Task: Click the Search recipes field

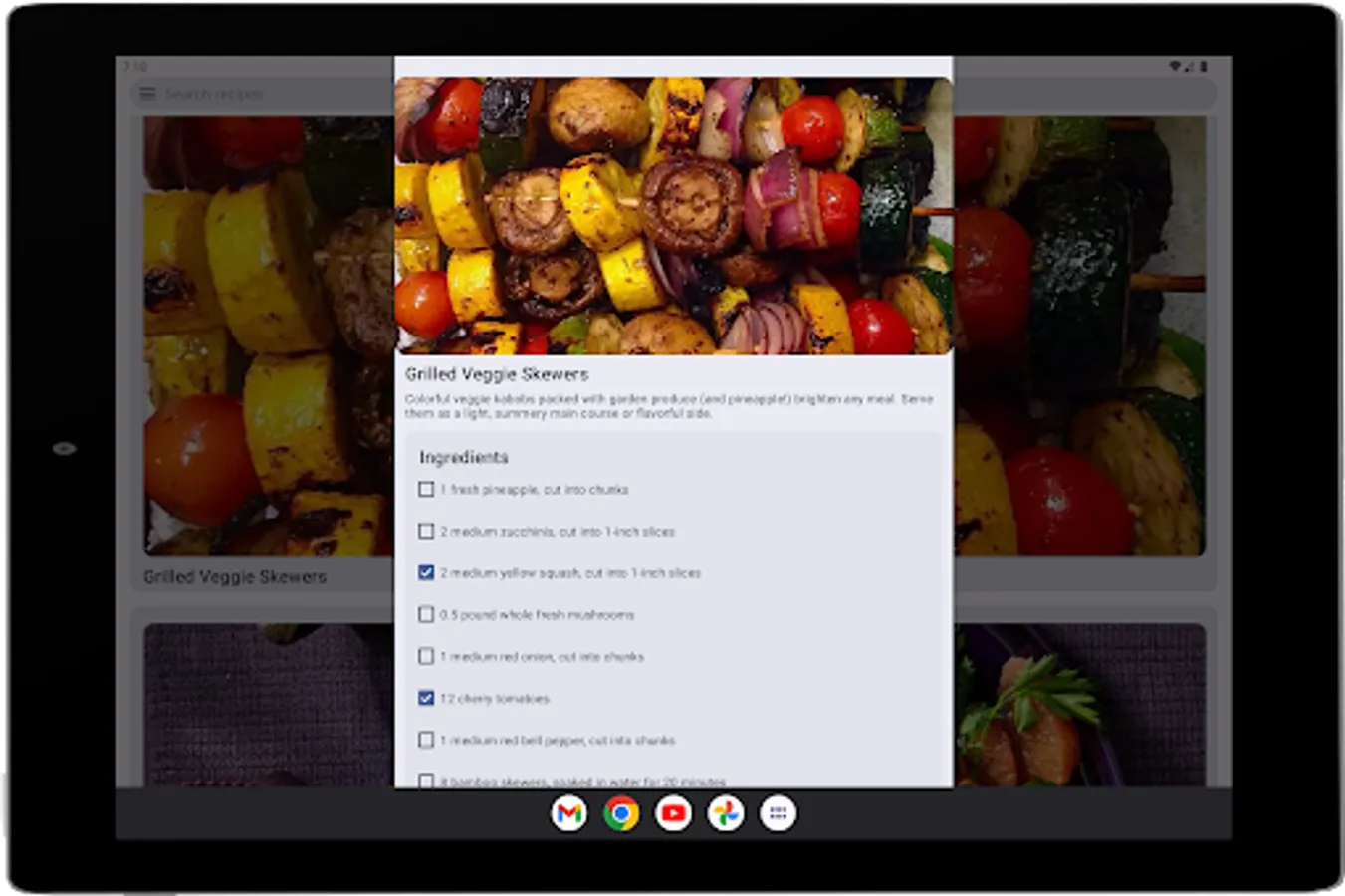Action: pos(674,94)
